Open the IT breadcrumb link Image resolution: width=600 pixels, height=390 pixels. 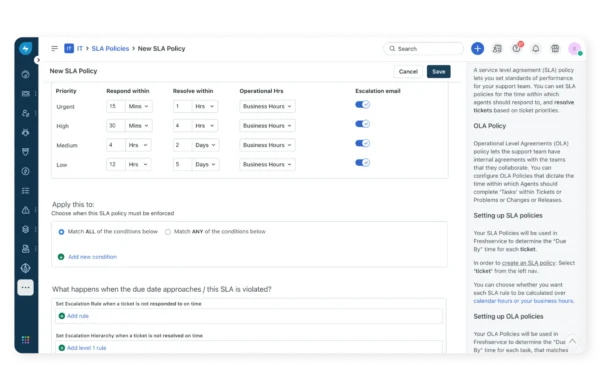pos(80,49)
